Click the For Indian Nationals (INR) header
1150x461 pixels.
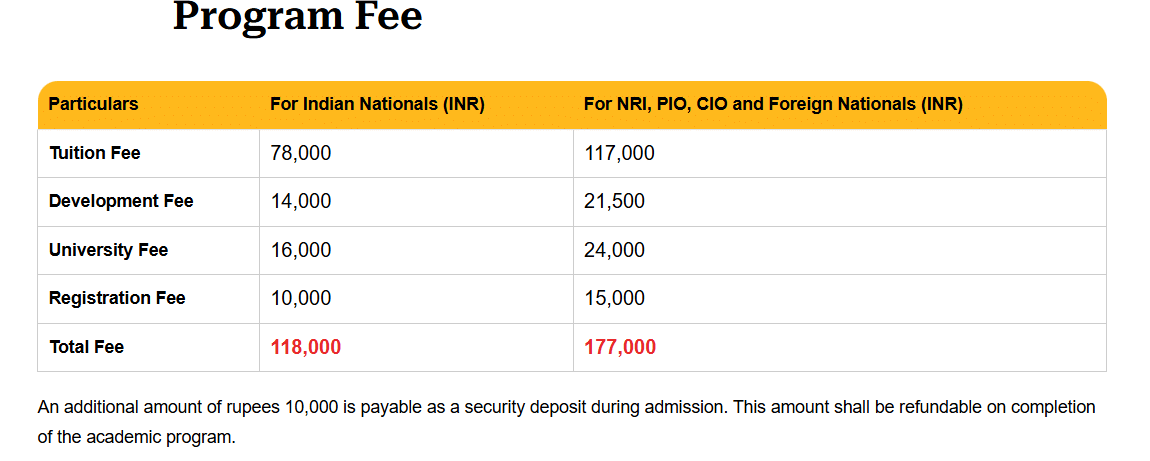coord(377,104)
